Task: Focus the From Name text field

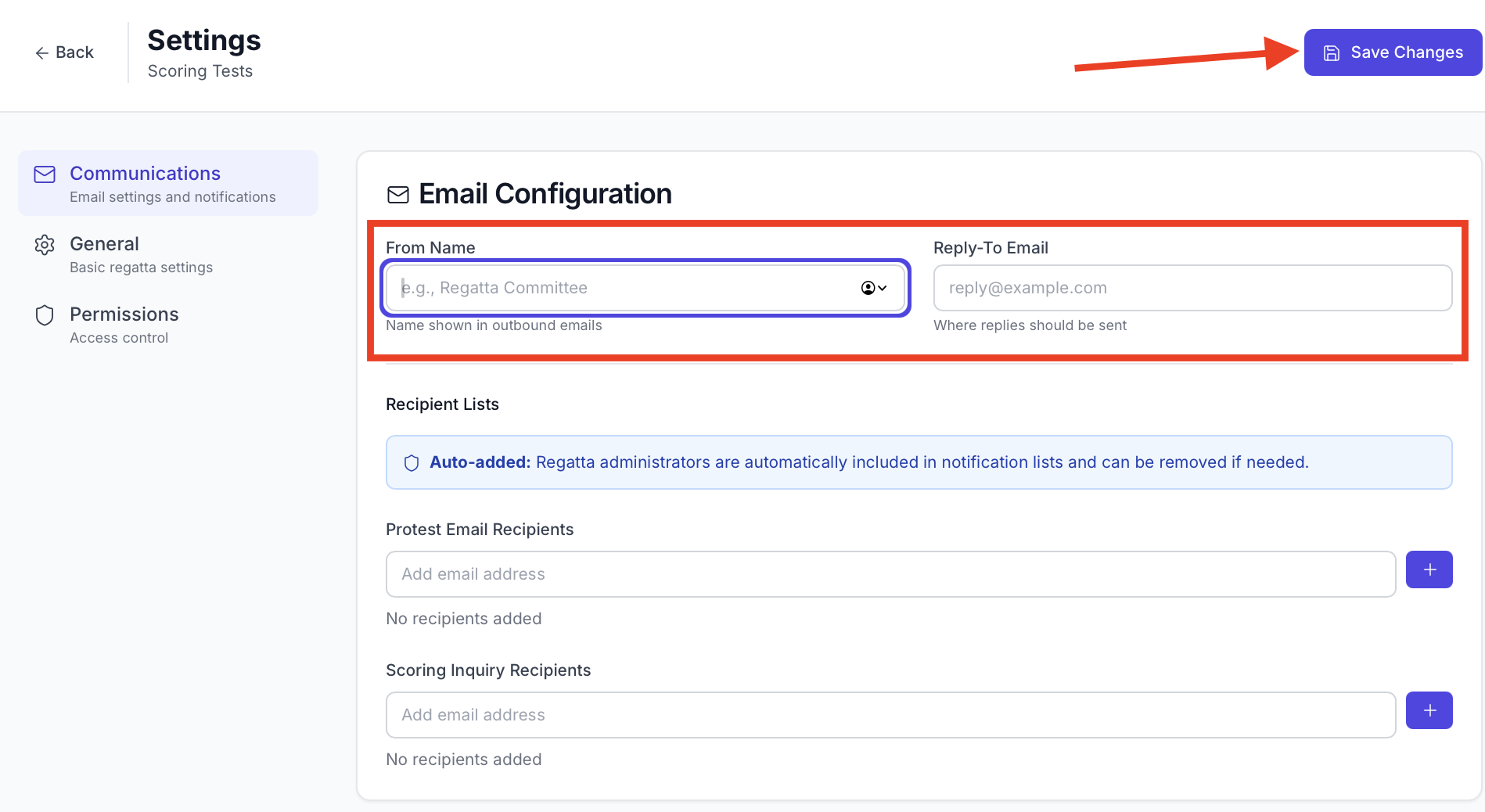Action: click(x=618, y=288)
